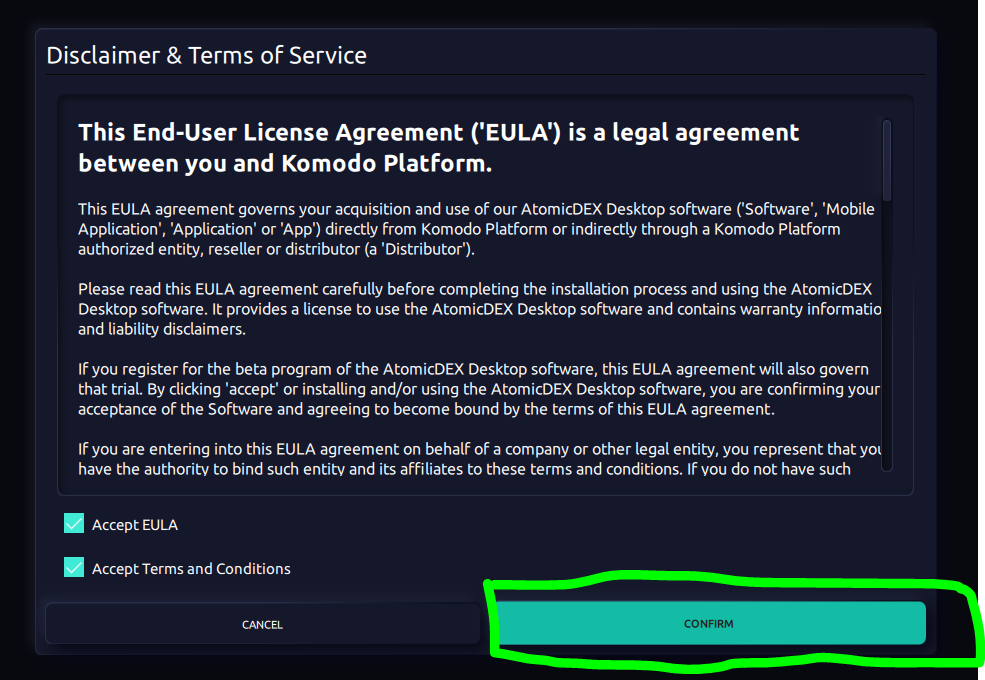Viewport: 985px width, 680px height.
Task: Dismiss the dialog with the CANCEL button
Action: pos(263,624)
